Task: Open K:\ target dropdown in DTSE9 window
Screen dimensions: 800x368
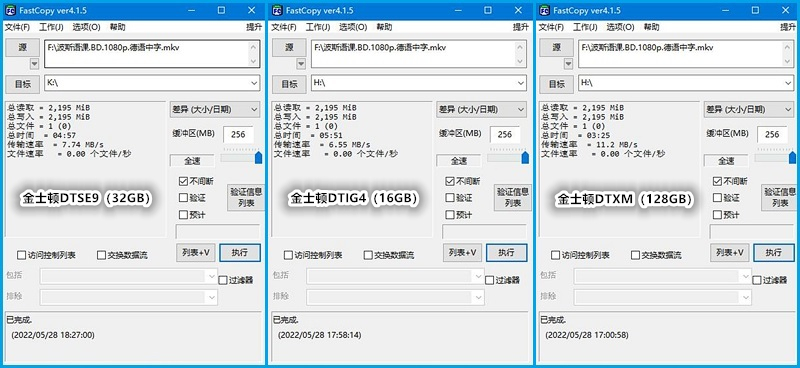Action: (x=255, y=83)
